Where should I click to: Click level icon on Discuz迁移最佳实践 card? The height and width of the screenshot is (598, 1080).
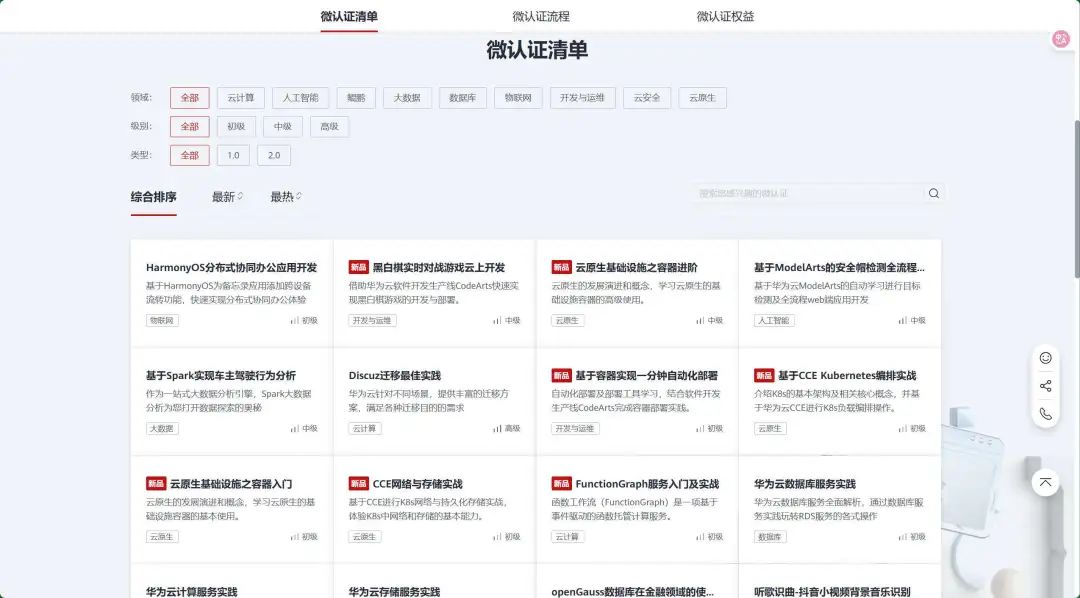coord(497,429)
